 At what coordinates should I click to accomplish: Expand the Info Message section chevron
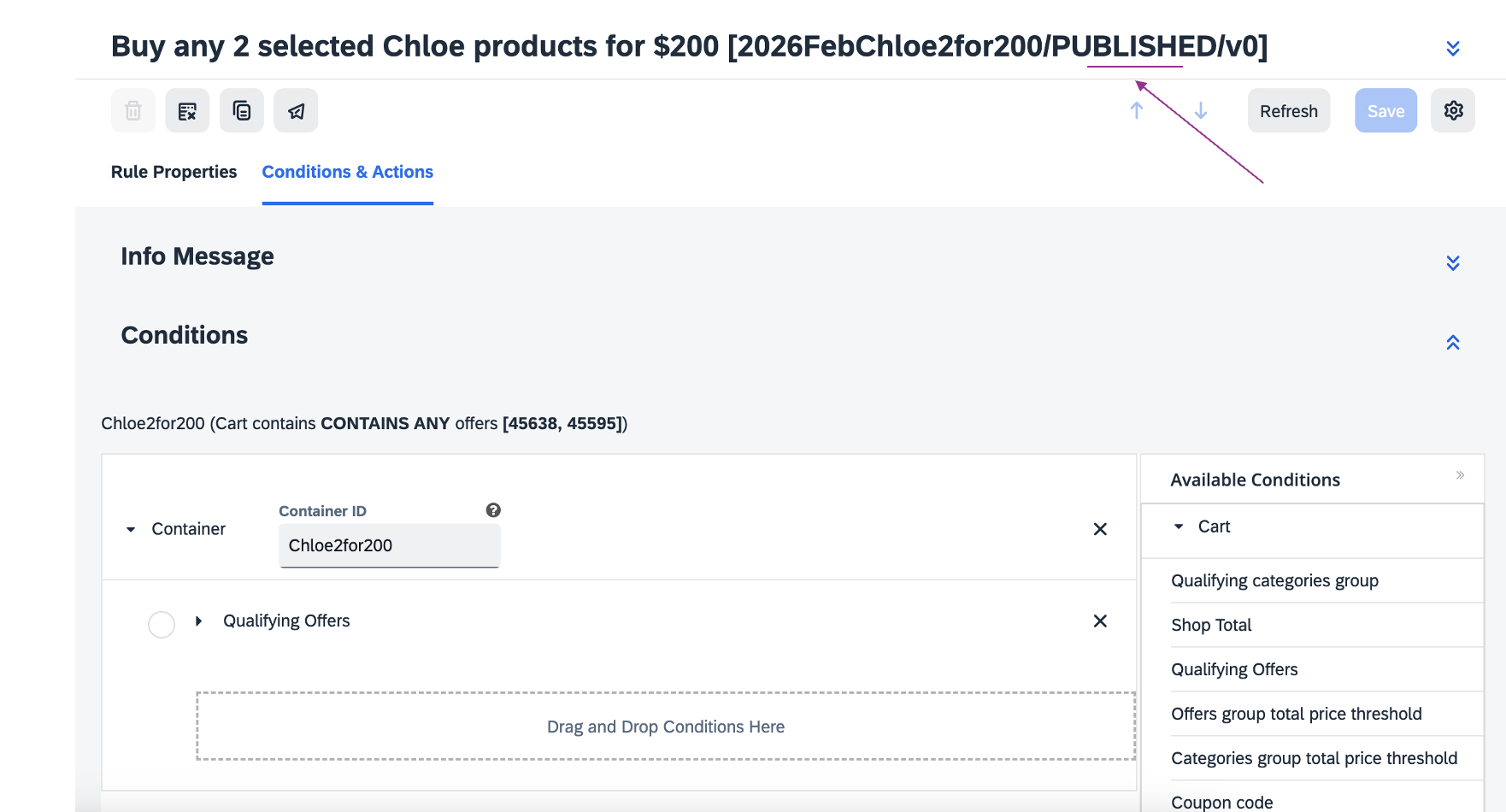tap(1453, 262)
